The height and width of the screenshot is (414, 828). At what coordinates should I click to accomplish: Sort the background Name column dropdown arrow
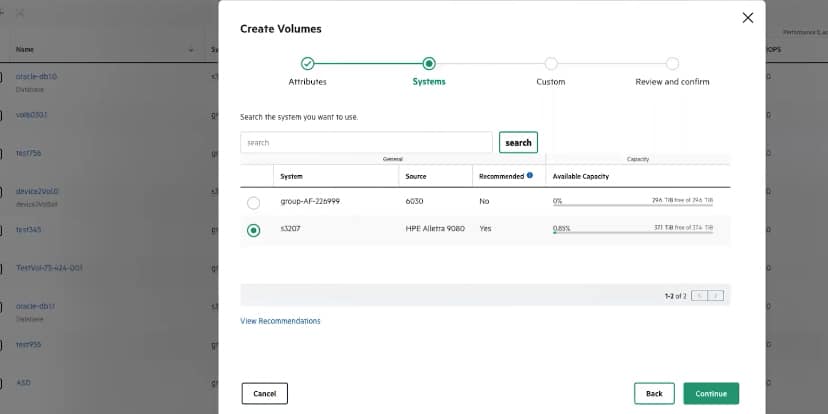(191, 50)
